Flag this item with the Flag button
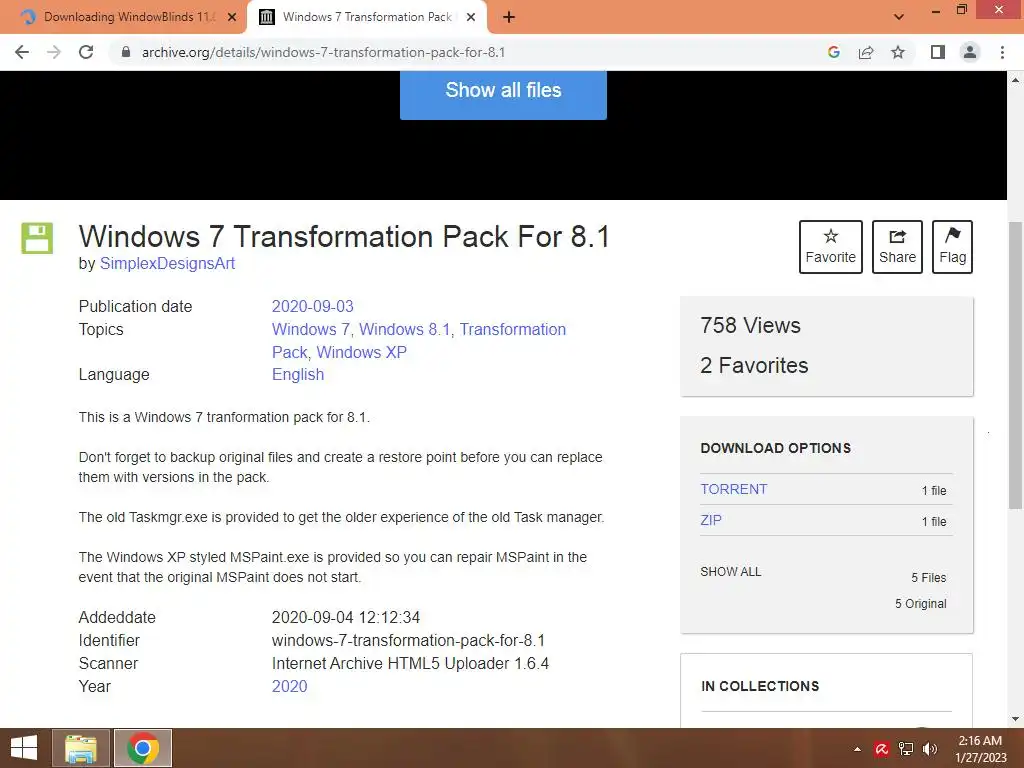1024x768 pixels. coord(952,247)
